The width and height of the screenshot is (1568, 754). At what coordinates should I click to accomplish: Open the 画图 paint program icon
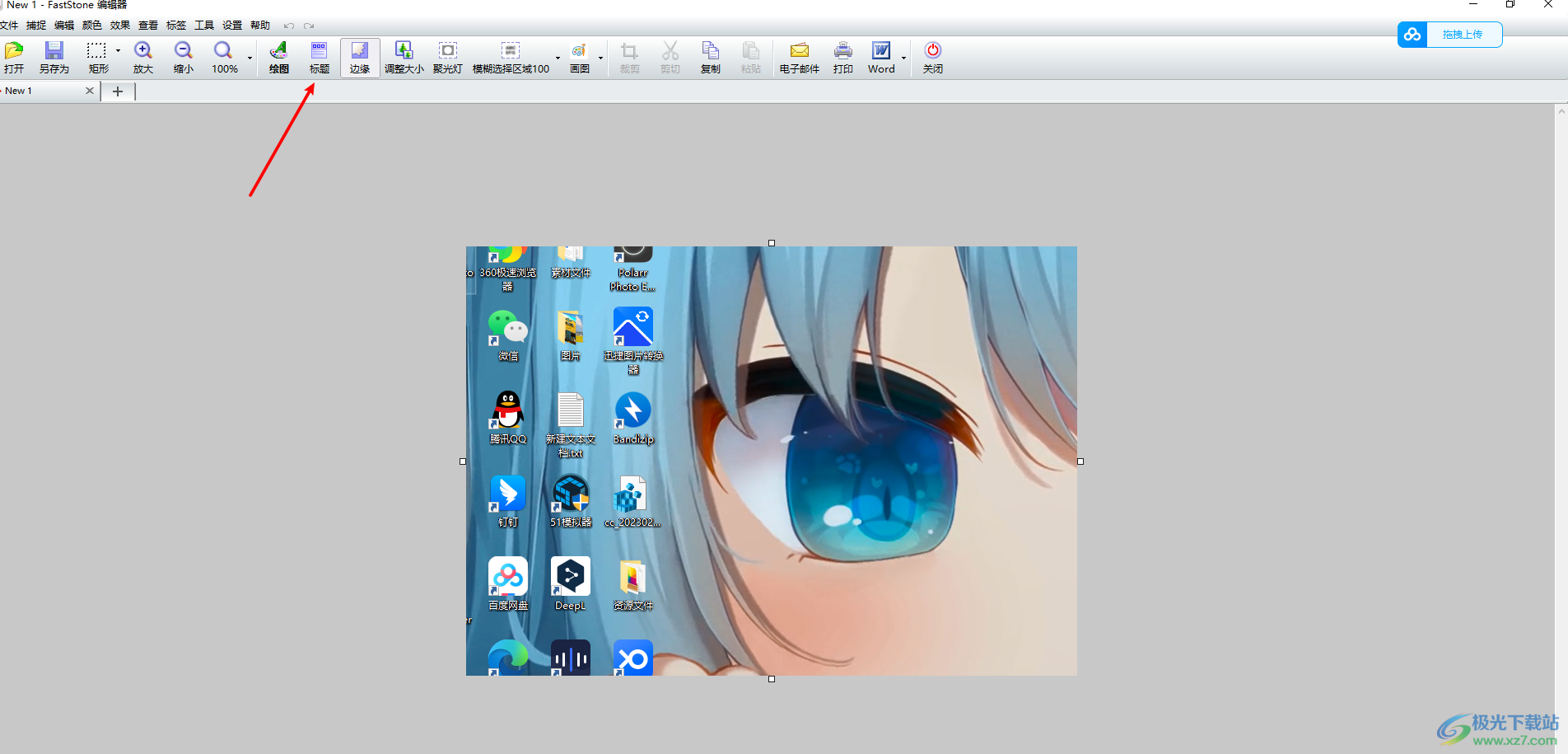[x=580, y=51]
